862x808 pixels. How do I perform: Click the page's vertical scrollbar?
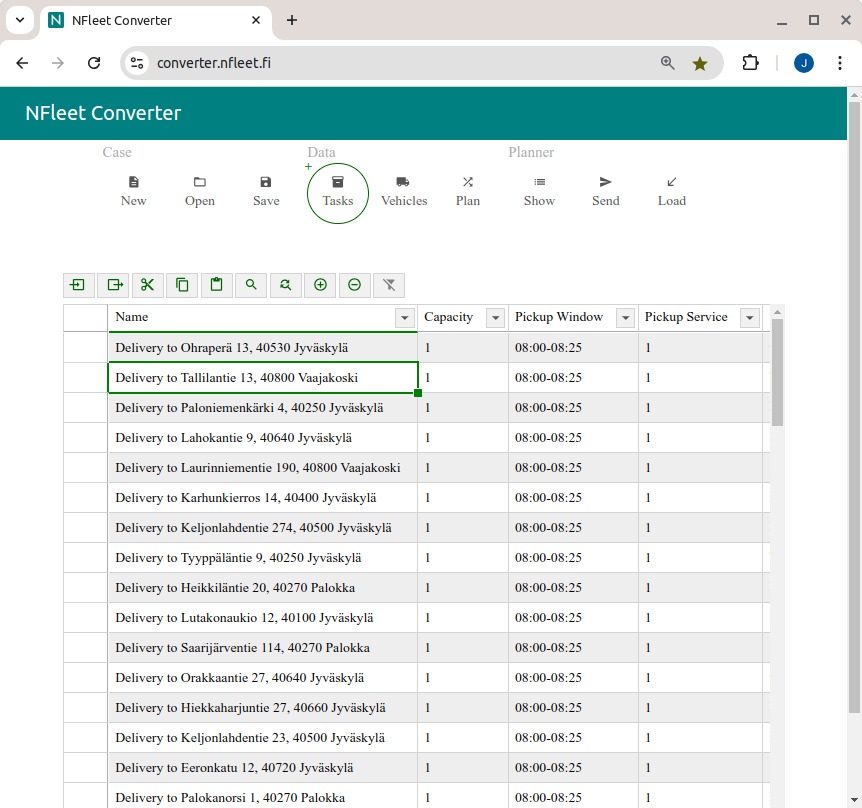[x=853, y=407]
